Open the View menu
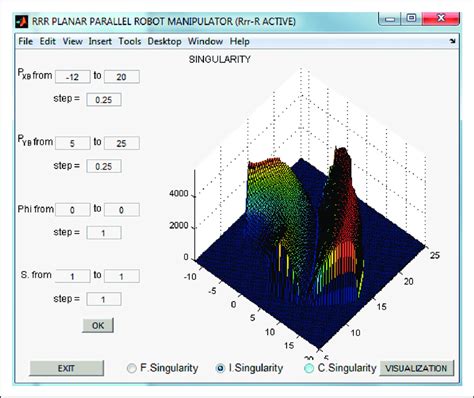Image resolution: width=474 pixels, height=398 pixels. (72, 41)
